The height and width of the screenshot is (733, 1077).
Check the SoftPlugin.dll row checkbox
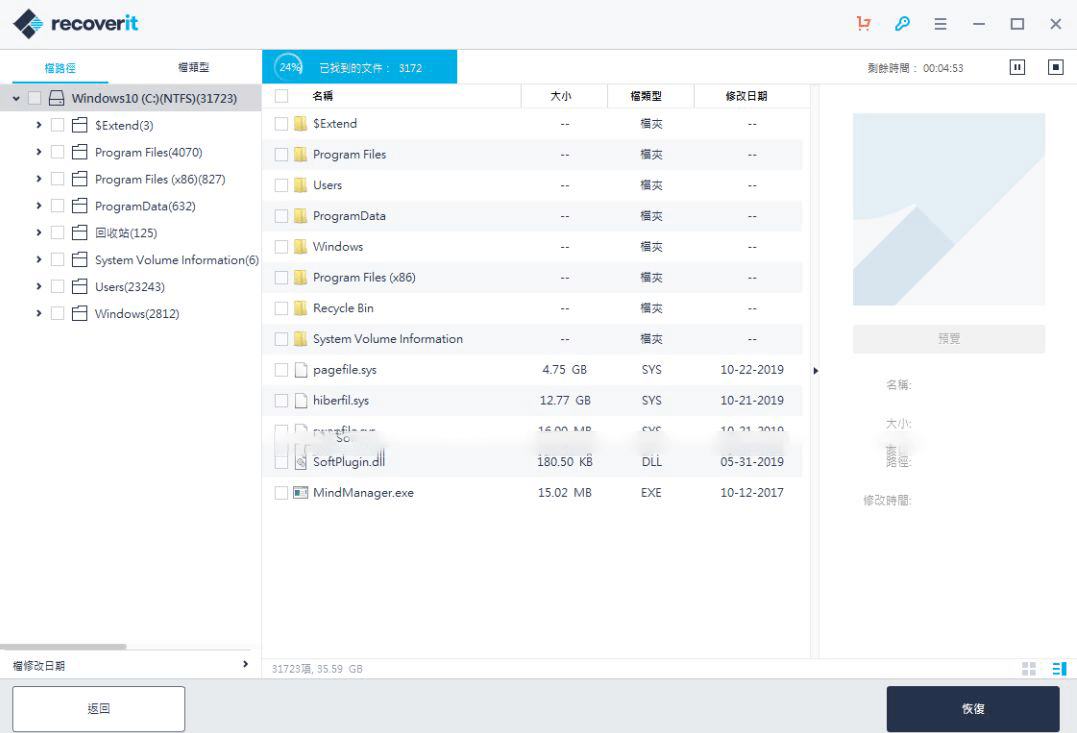click(x=281, y=462)
